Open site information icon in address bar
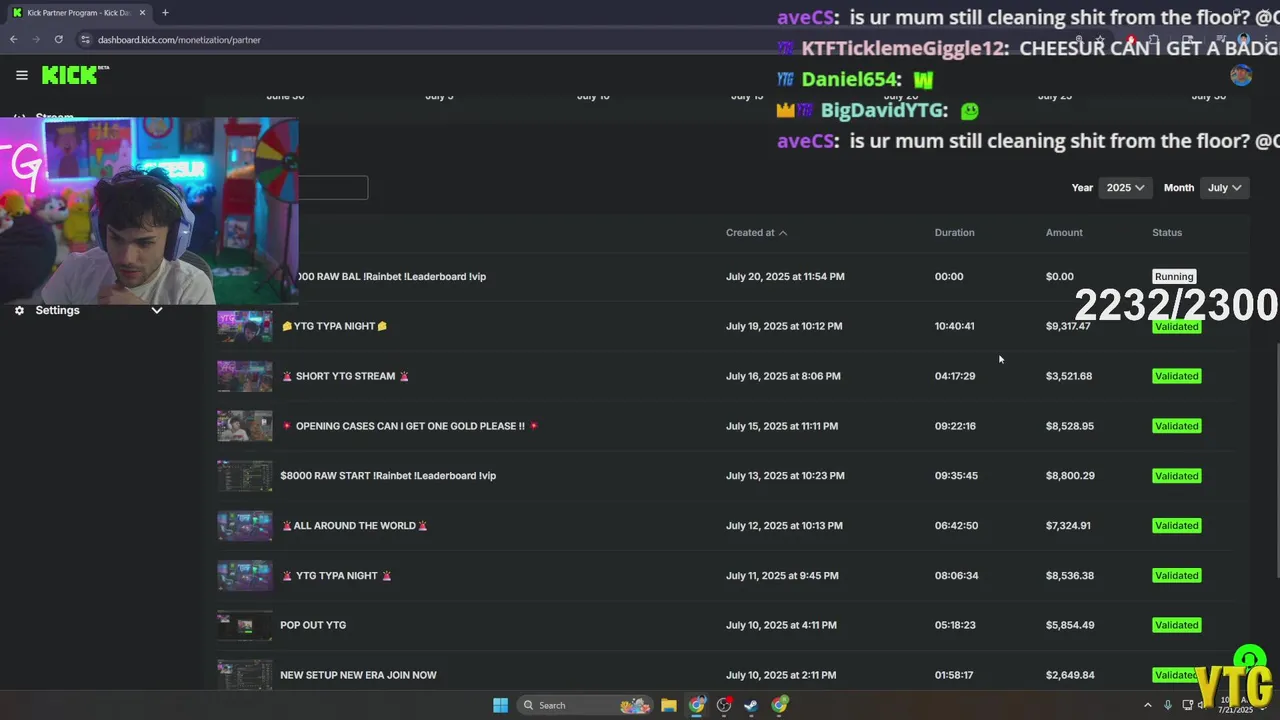 click(x=86, y=40)
